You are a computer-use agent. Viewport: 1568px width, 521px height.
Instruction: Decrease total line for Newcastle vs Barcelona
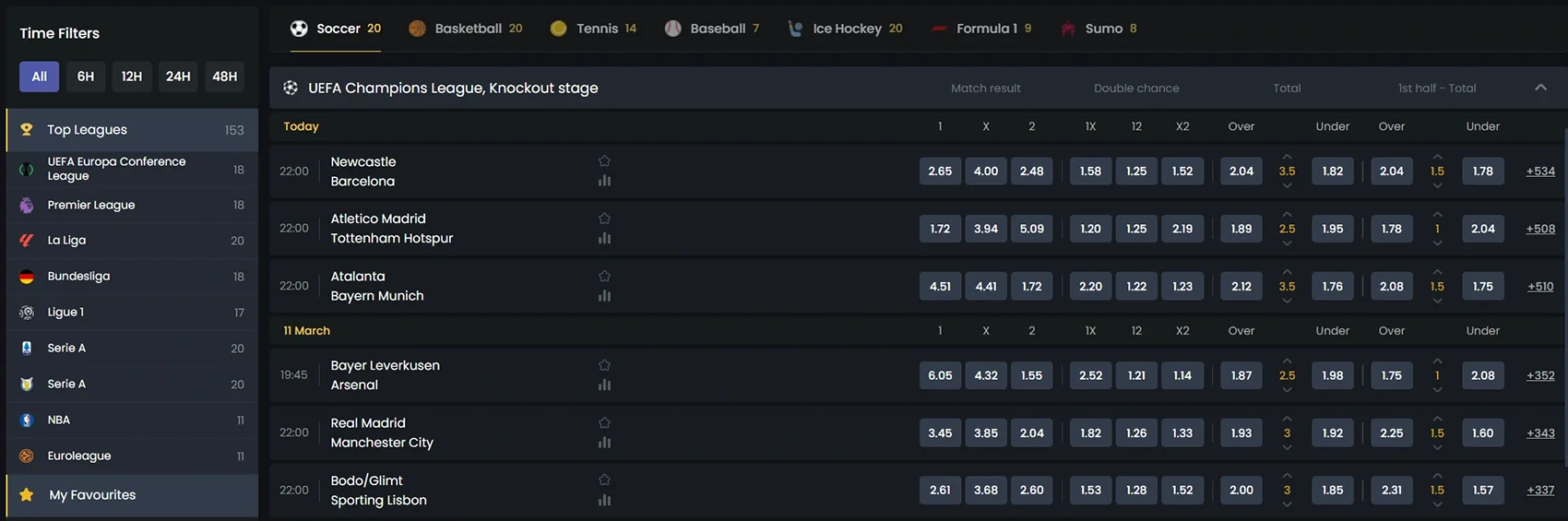1287,185
